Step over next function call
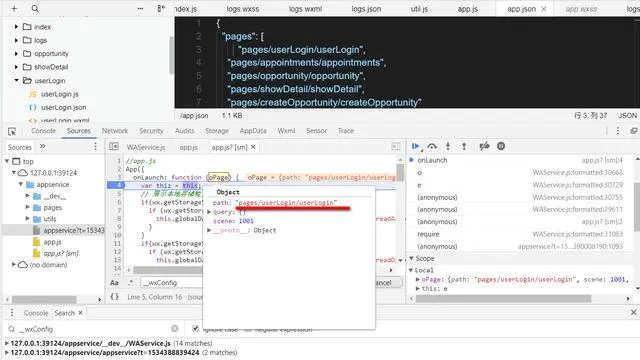This screenshot has width=640, height=360. click(432, 146)
